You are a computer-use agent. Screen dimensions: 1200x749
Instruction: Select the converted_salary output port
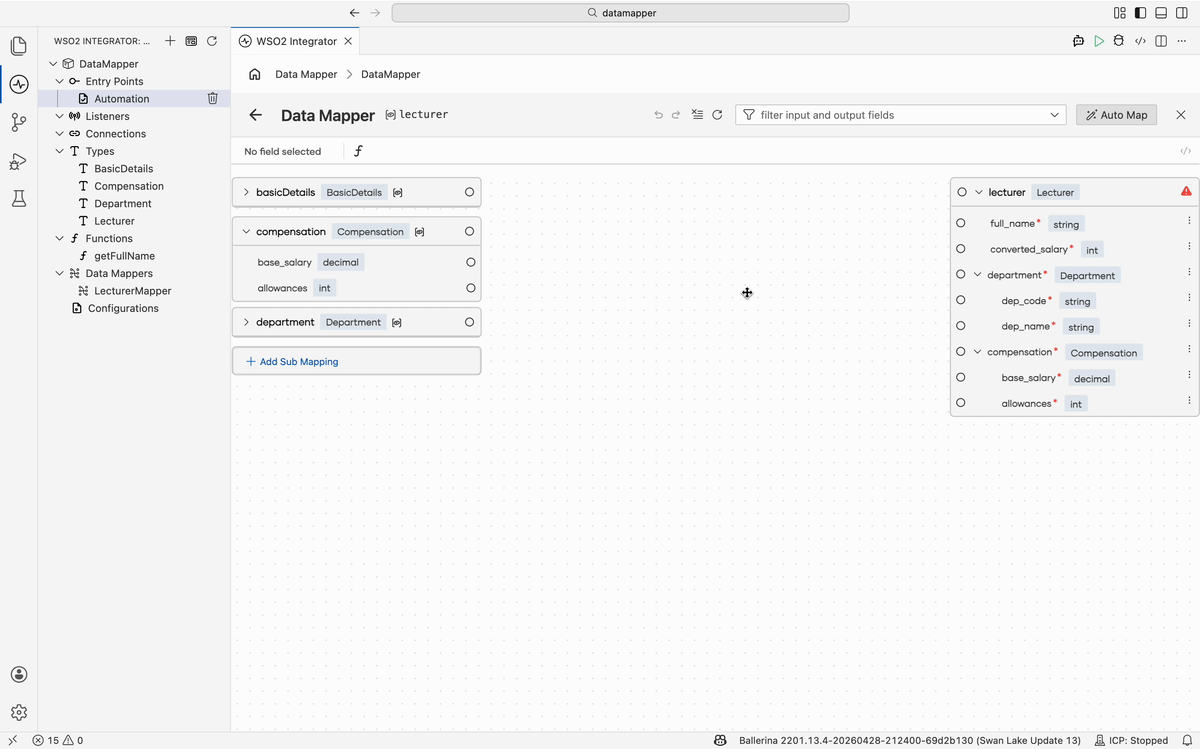[961, 249]
